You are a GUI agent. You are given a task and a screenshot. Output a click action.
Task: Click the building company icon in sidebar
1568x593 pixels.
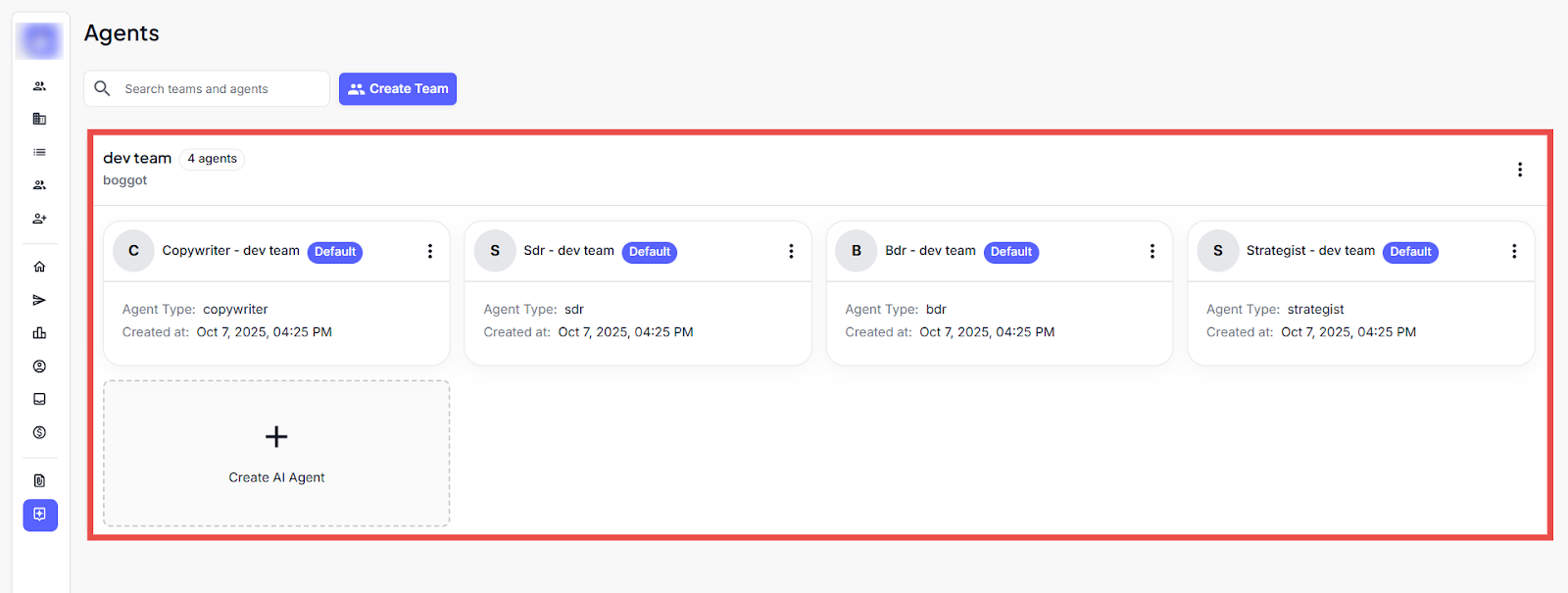pos(39,119)
